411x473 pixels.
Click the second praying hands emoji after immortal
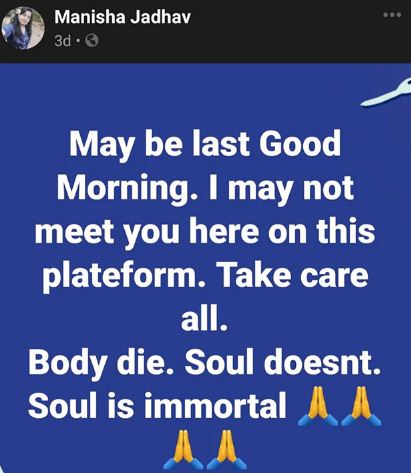click(x=361, y=406)
